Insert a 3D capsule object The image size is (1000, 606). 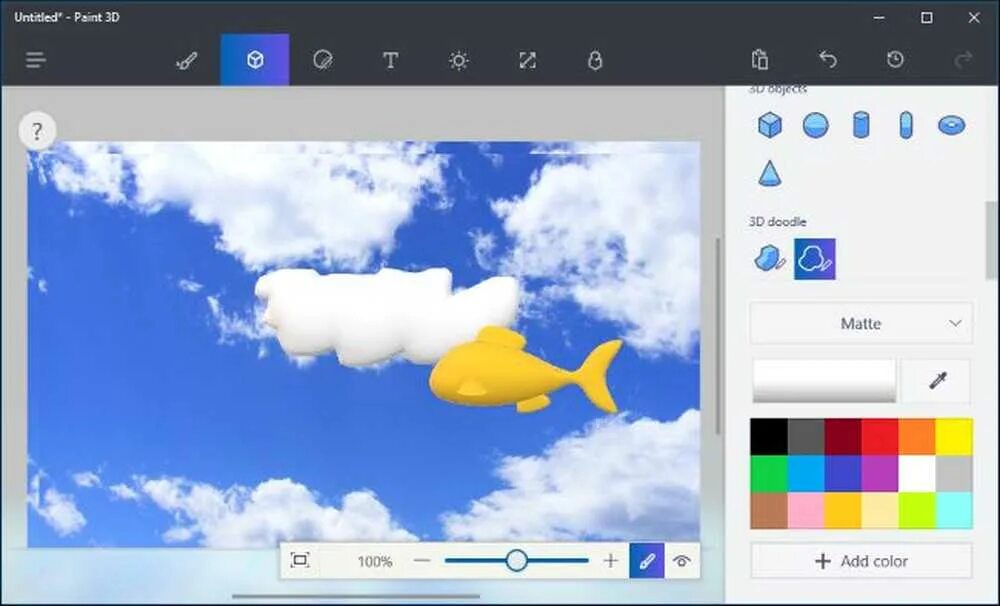[906, 125]
